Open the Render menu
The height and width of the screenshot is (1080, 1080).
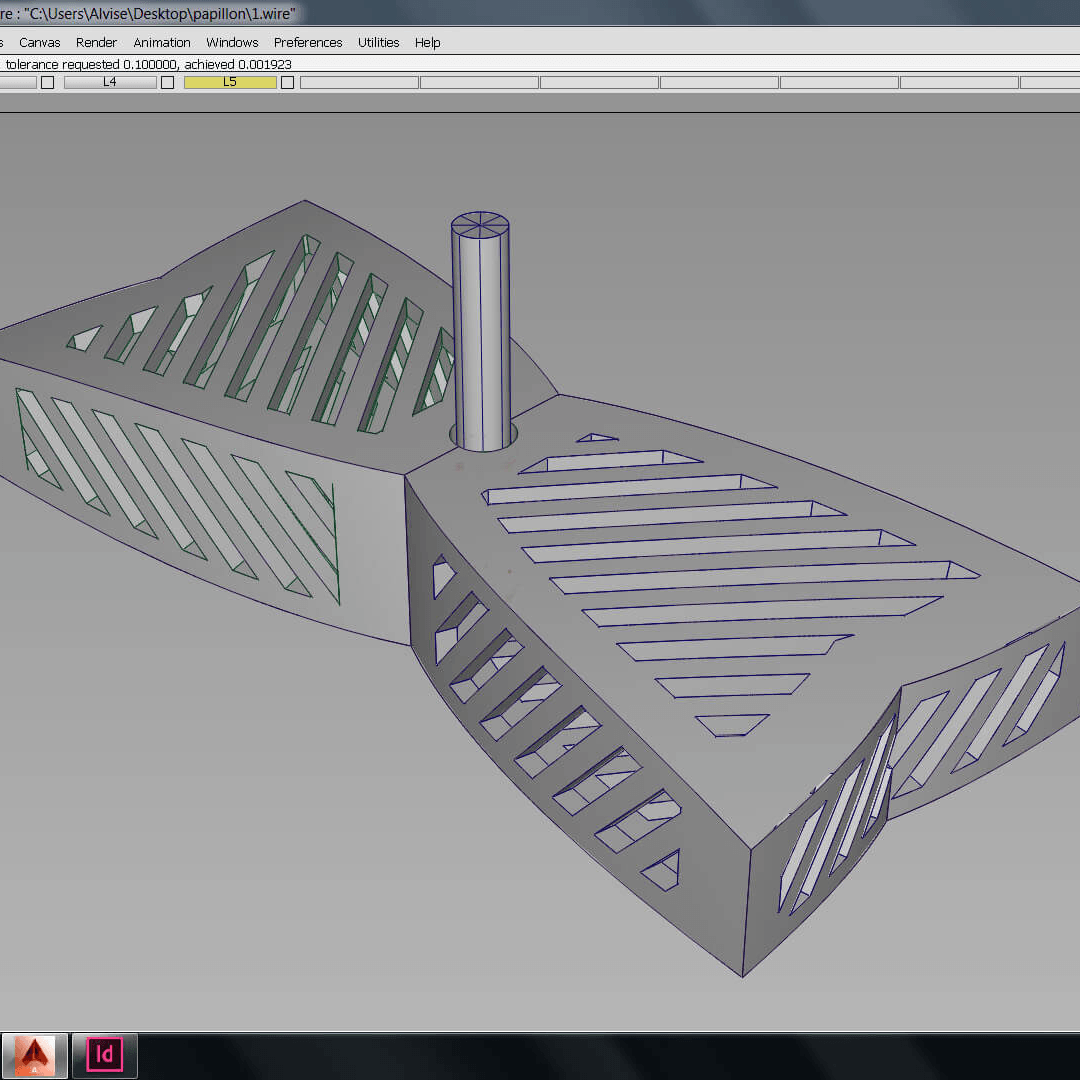pyautogui.click(x=96, y=42)
